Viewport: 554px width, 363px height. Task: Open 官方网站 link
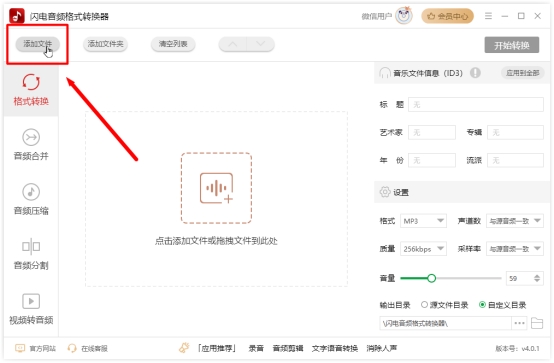pos(35,349)
